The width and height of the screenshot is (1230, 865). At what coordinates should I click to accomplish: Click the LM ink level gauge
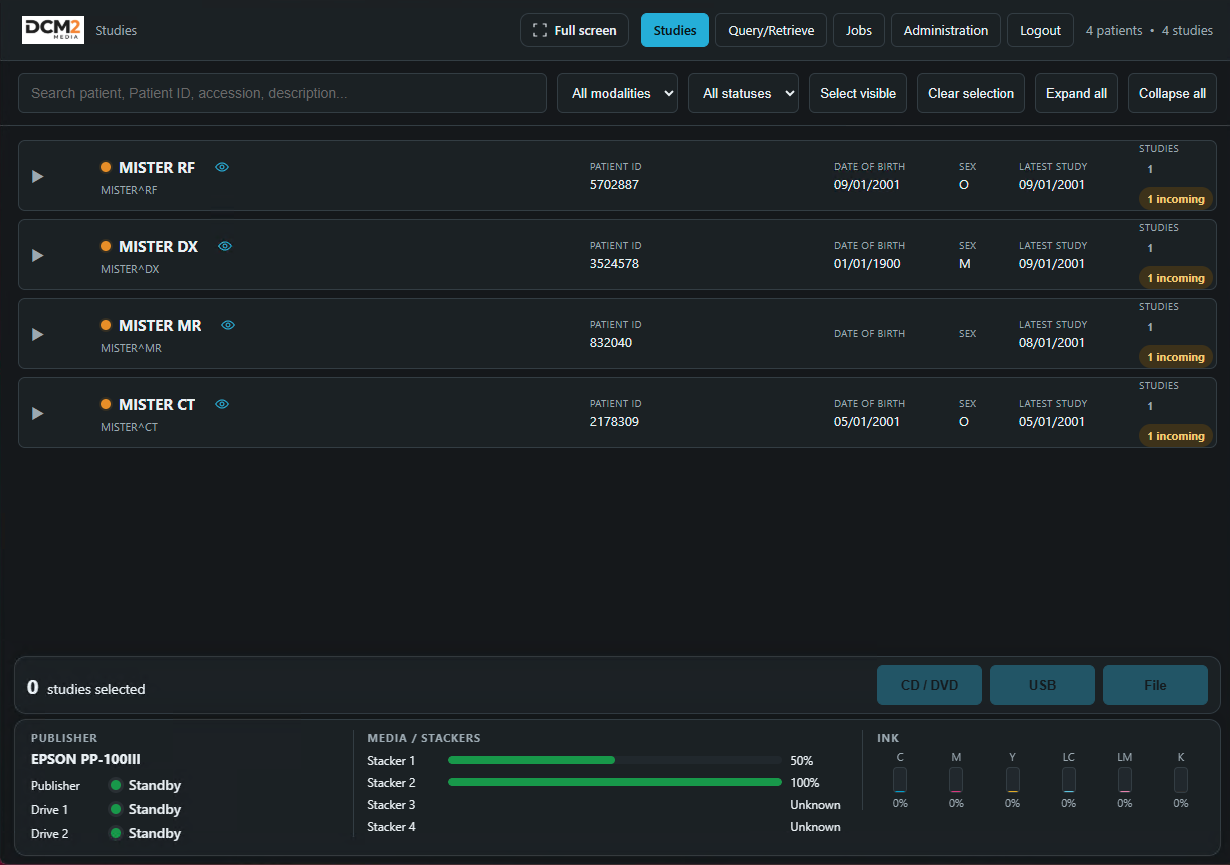tap(1125, 780)
